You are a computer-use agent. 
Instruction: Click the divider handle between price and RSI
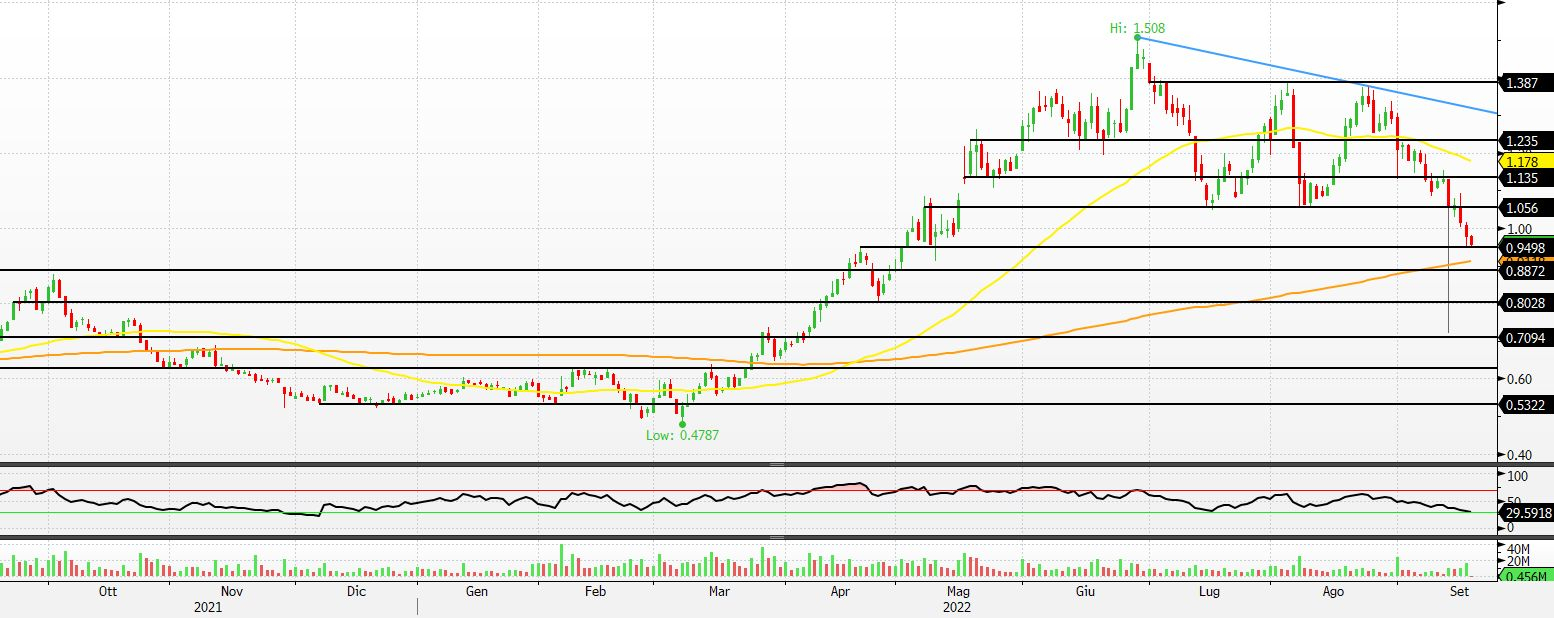[x=777, y=465]
